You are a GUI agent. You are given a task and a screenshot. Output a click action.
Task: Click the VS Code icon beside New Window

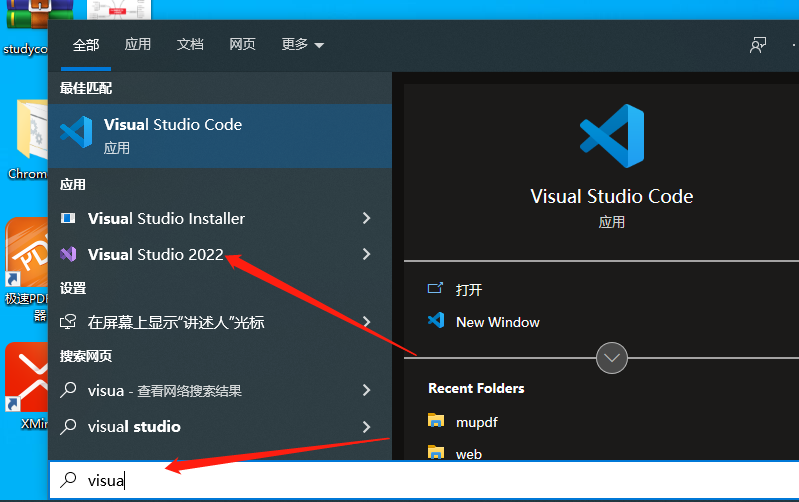[x=436, y=321]
